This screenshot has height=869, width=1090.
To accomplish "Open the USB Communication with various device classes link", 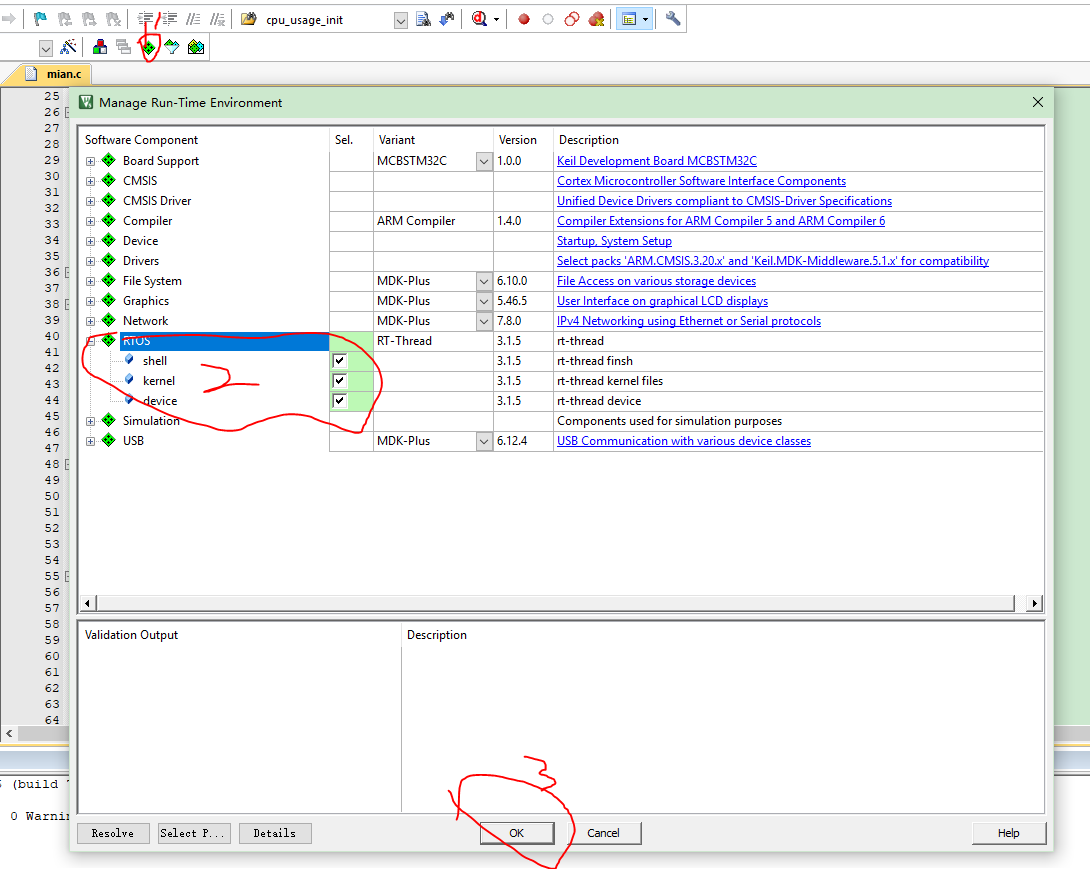I will click(x=683, y=441).
